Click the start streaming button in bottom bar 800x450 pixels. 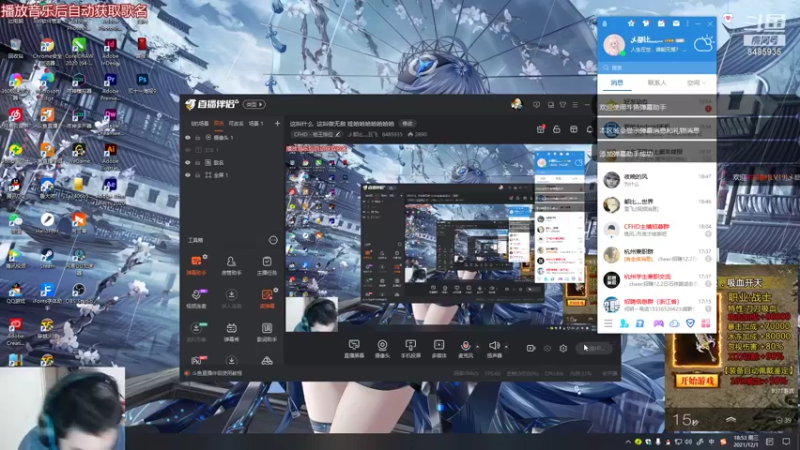tap(594, 348)
